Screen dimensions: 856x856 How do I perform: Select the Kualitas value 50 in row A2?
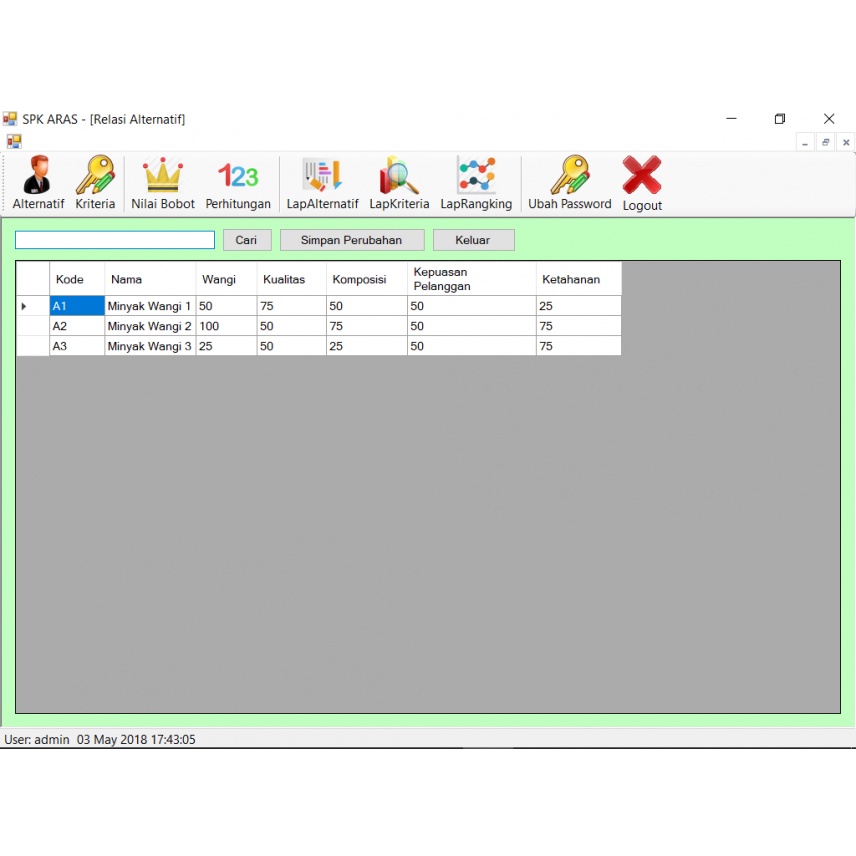pos(292,326)
